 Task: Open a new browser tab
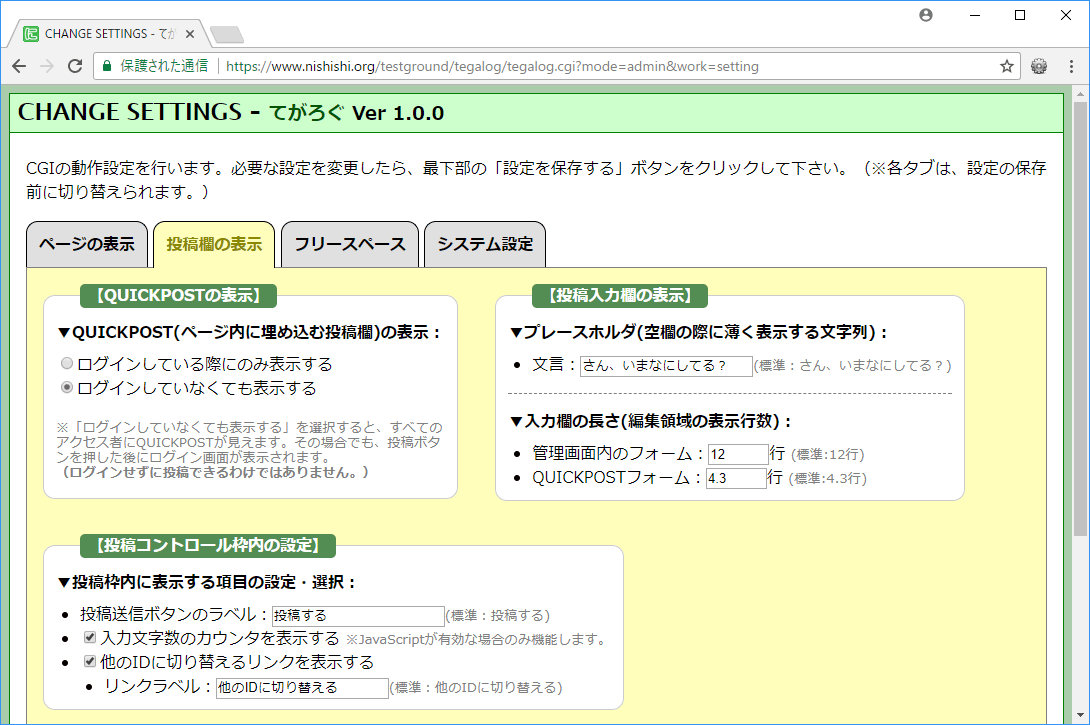[x=227, y=34]
